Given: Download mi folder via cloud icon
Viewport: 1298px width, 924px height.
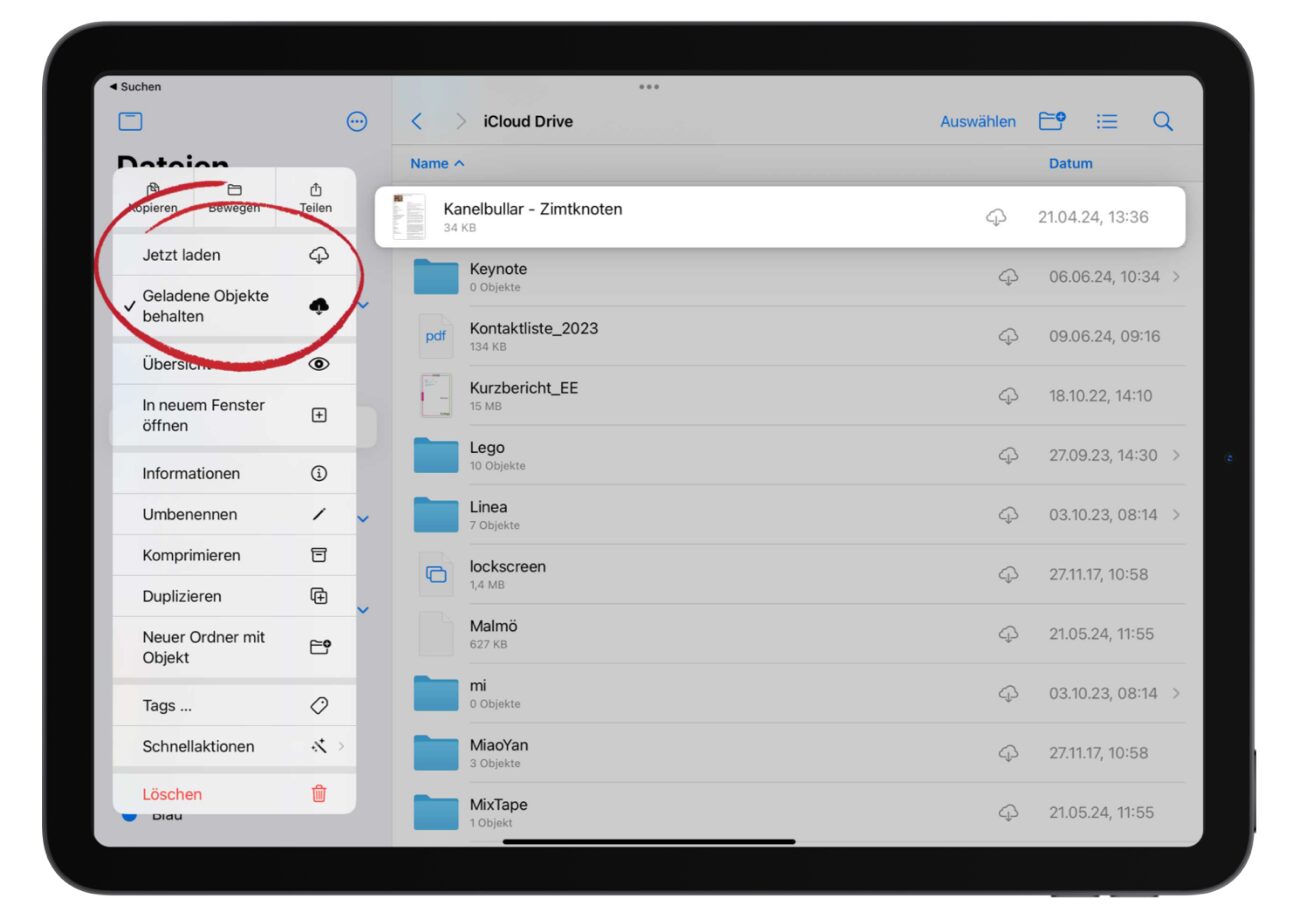Looking at the screenshot, I should (x=1009, y=693).
